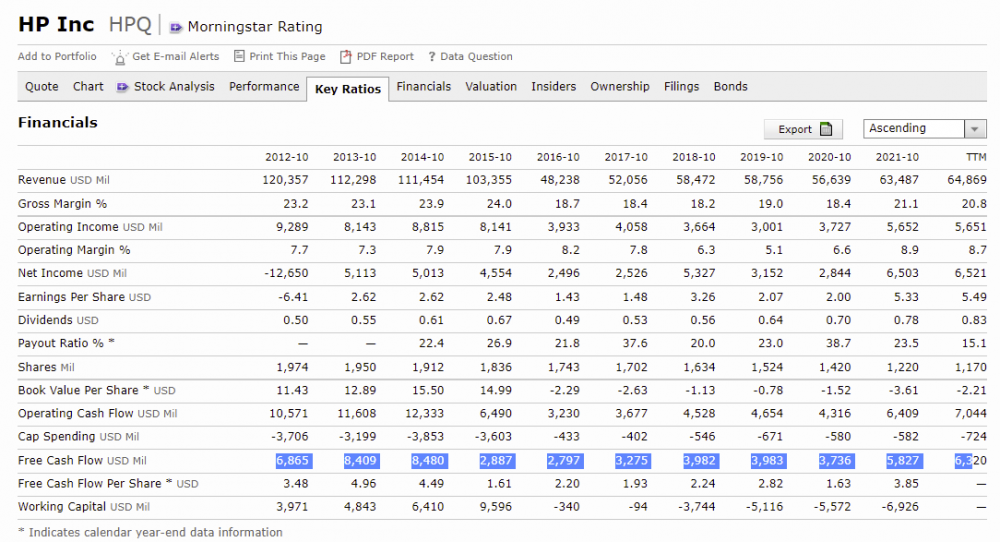1000x542 pixels.
Task: Click Print This Page link
Action: 287,56
